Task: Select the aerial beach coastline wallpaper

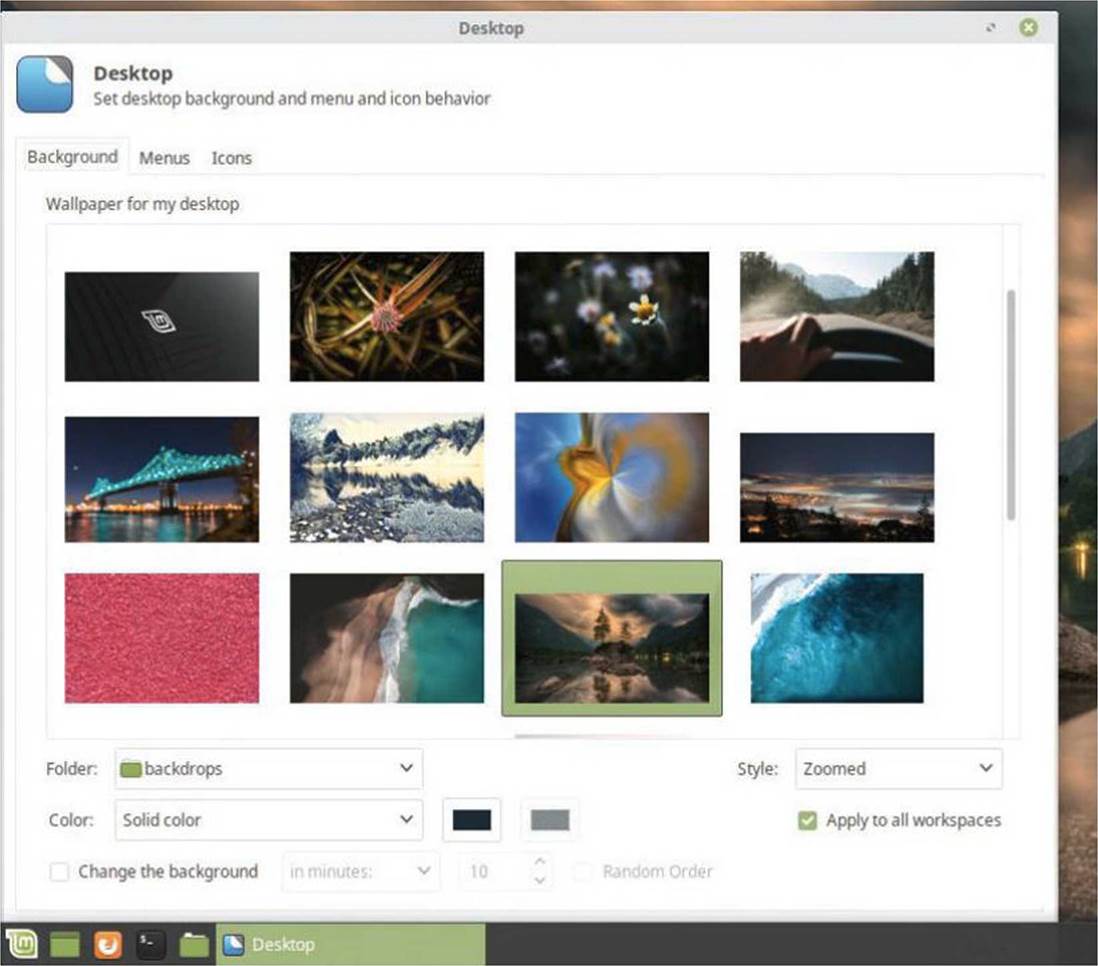Action: point(387,638)
